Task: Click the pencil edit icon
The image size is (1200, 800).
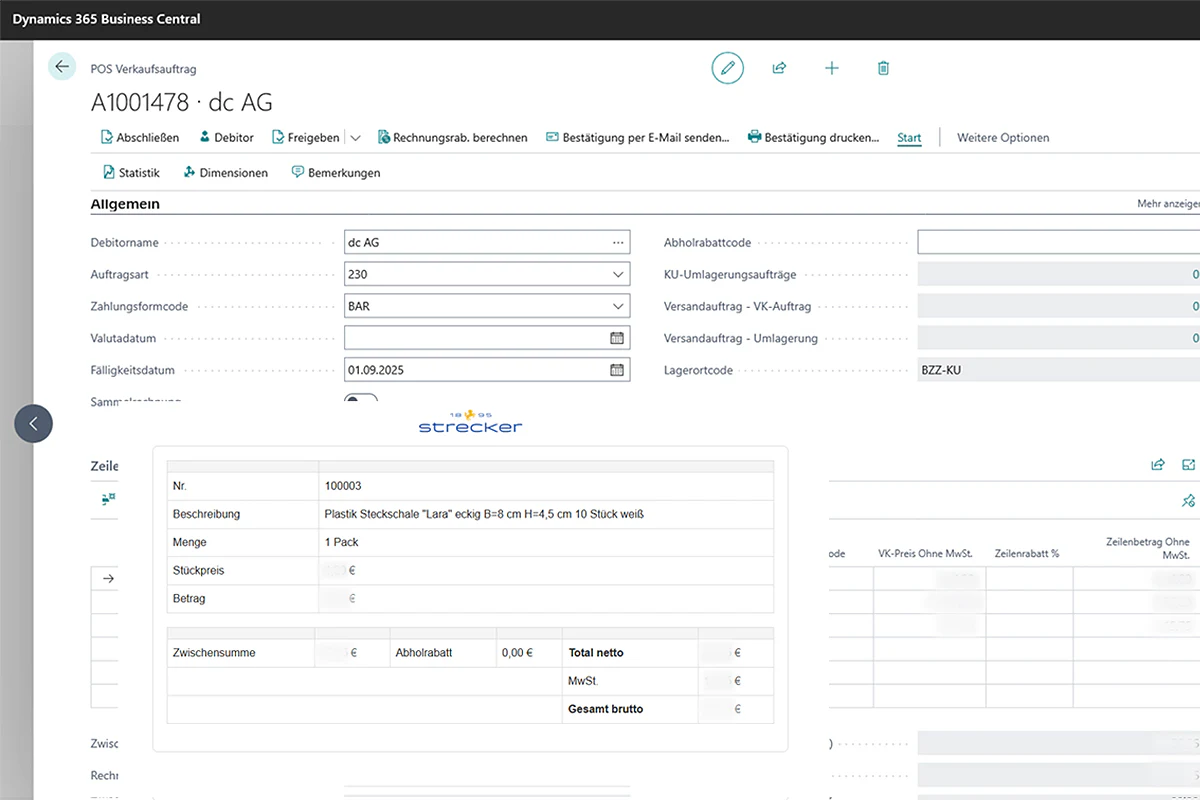Action: pos(728,68)
